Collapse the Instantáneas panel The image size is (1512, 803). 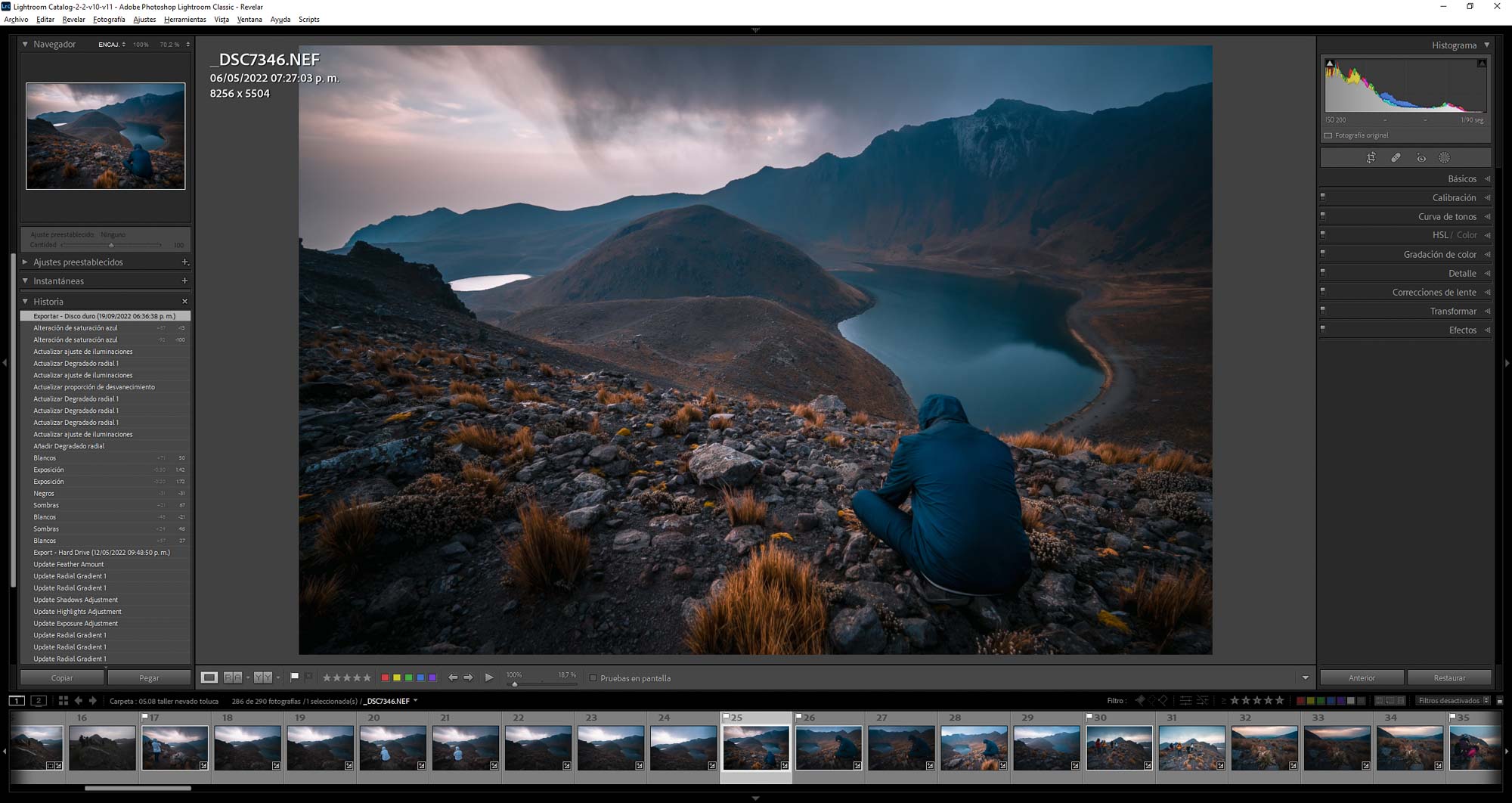(25, 281)
